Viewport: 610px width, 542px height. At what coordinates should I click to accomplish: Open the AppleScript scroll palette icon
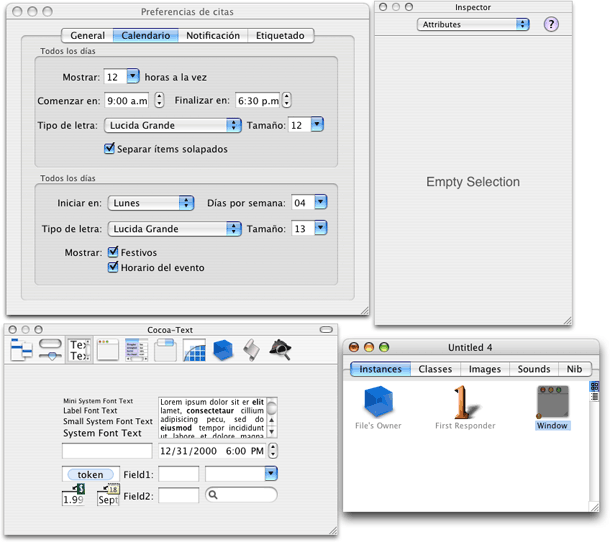tap(251, 349)
